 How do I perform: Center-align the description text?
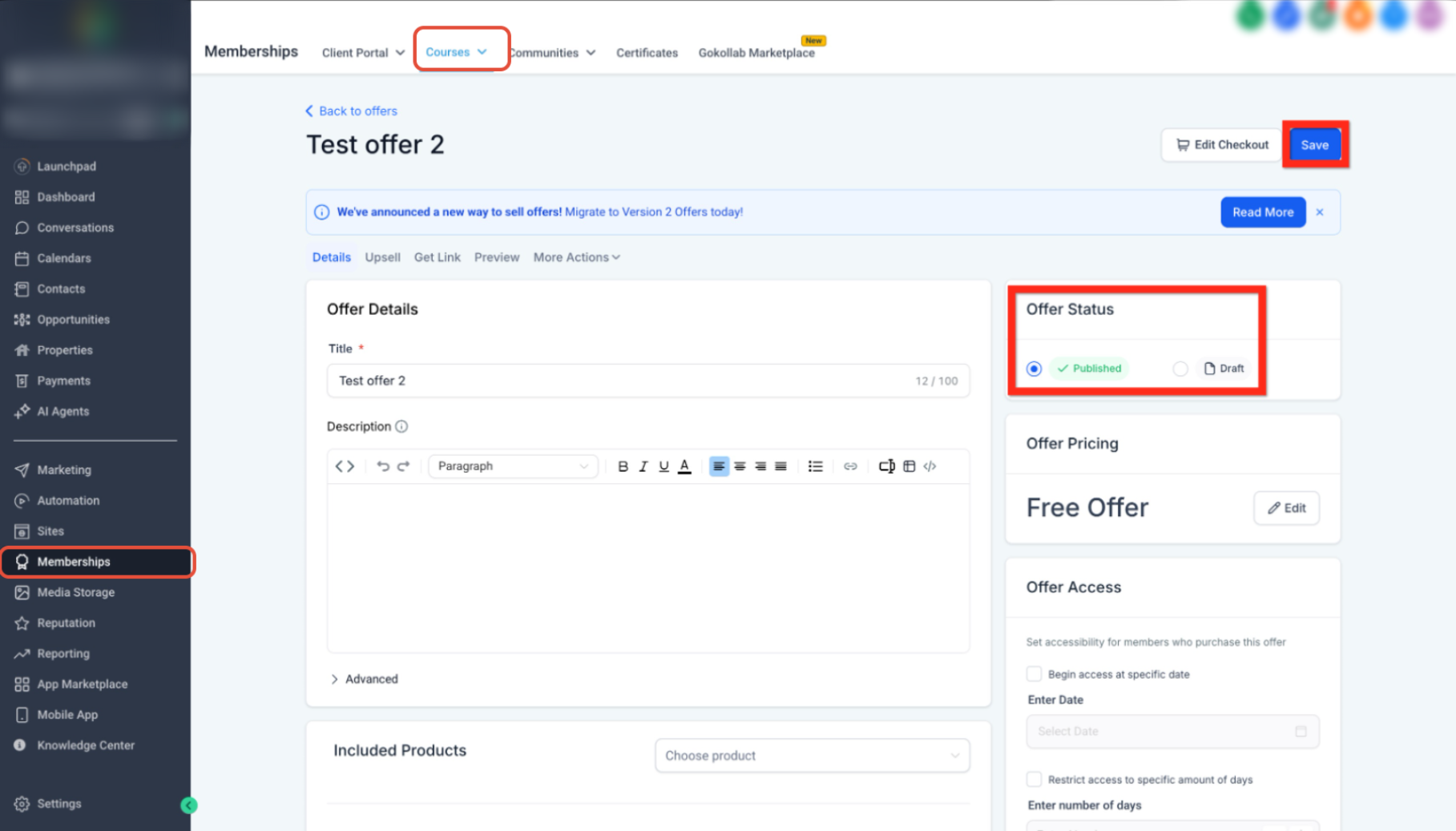[x=740, y=466]
